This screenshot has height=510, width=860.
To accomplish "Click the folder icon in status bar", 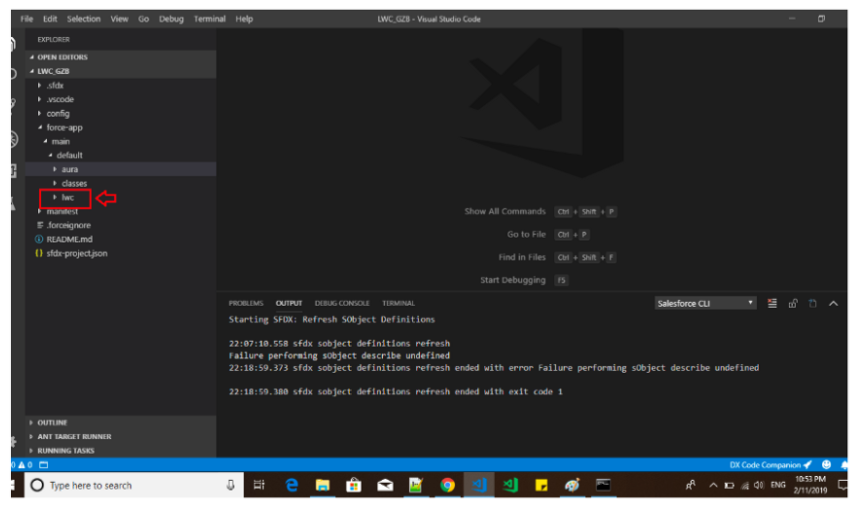I will point(44,464).
